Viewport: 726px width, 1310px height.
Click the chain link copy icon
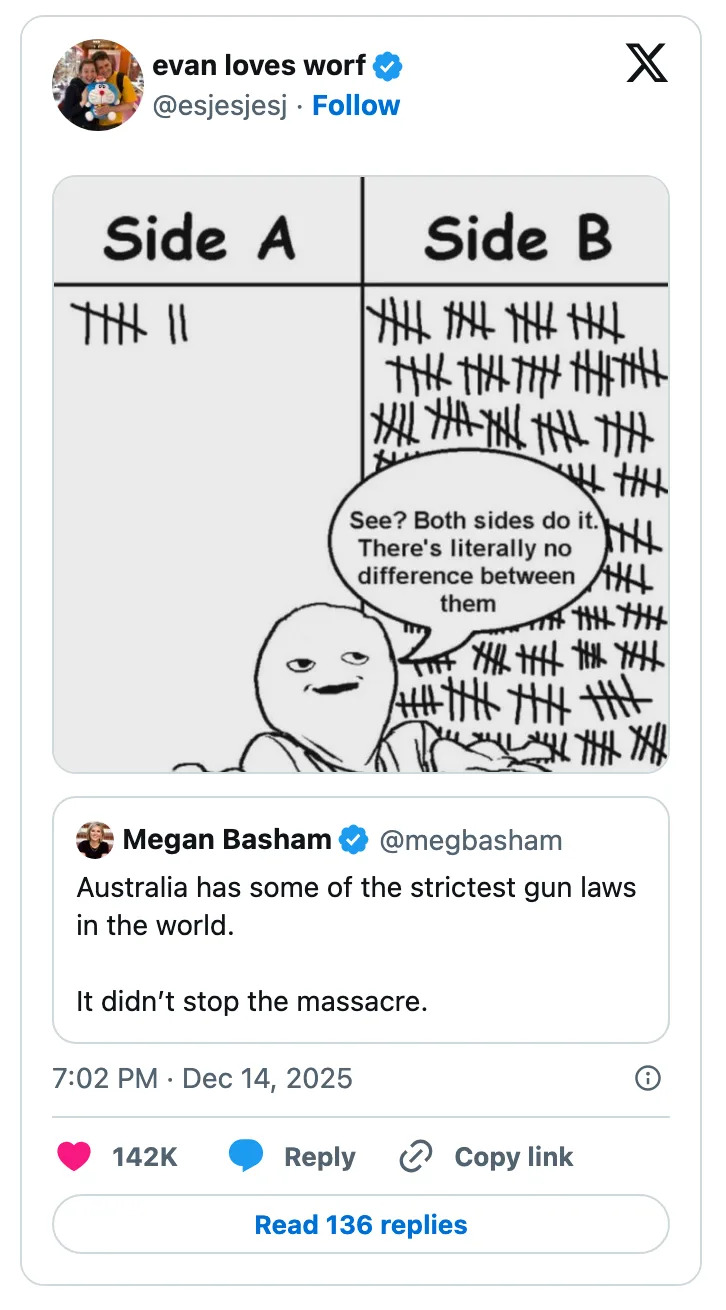414,1157
